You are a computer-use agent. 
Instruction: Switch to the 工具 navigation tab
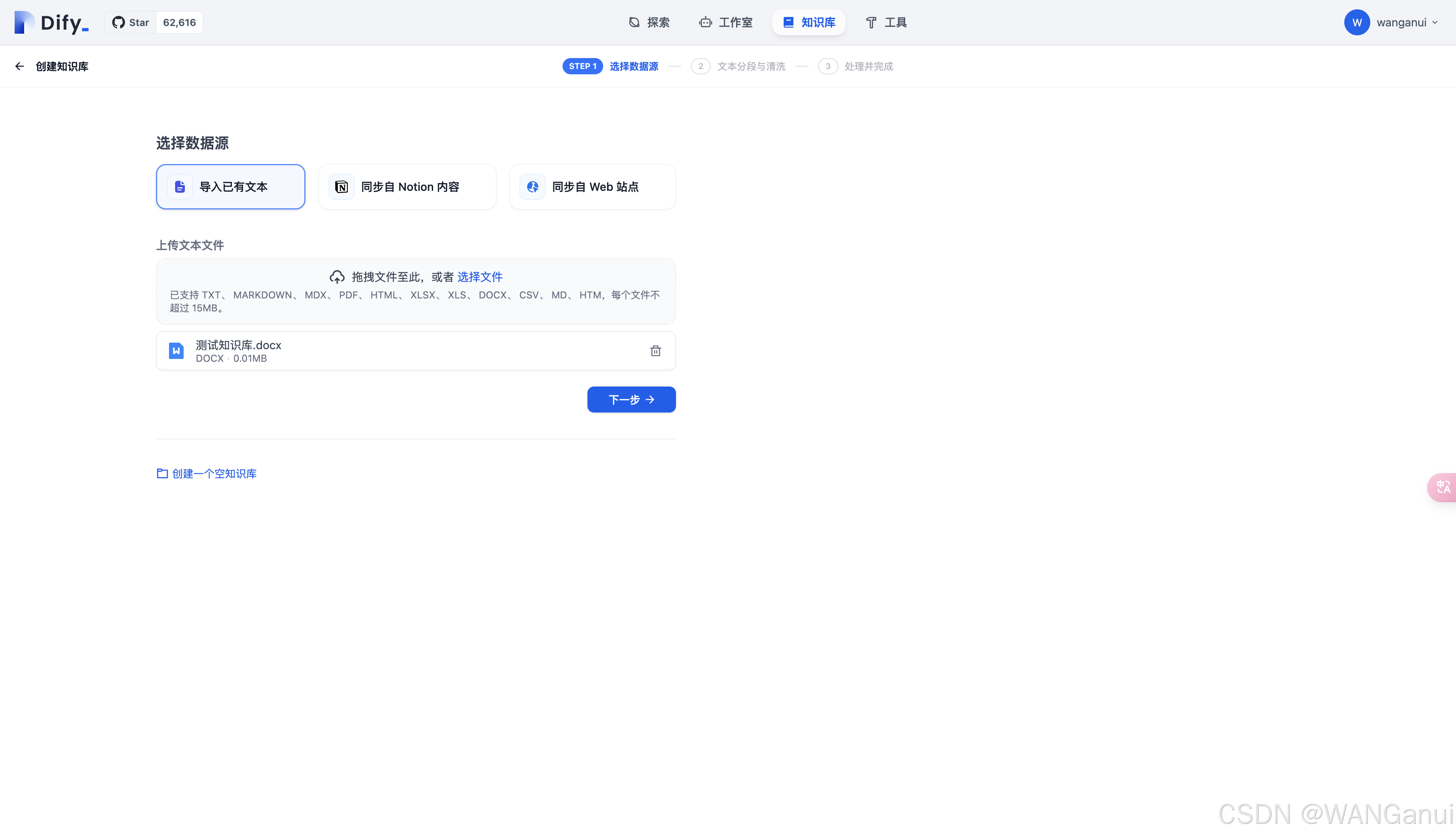(886, 22)
